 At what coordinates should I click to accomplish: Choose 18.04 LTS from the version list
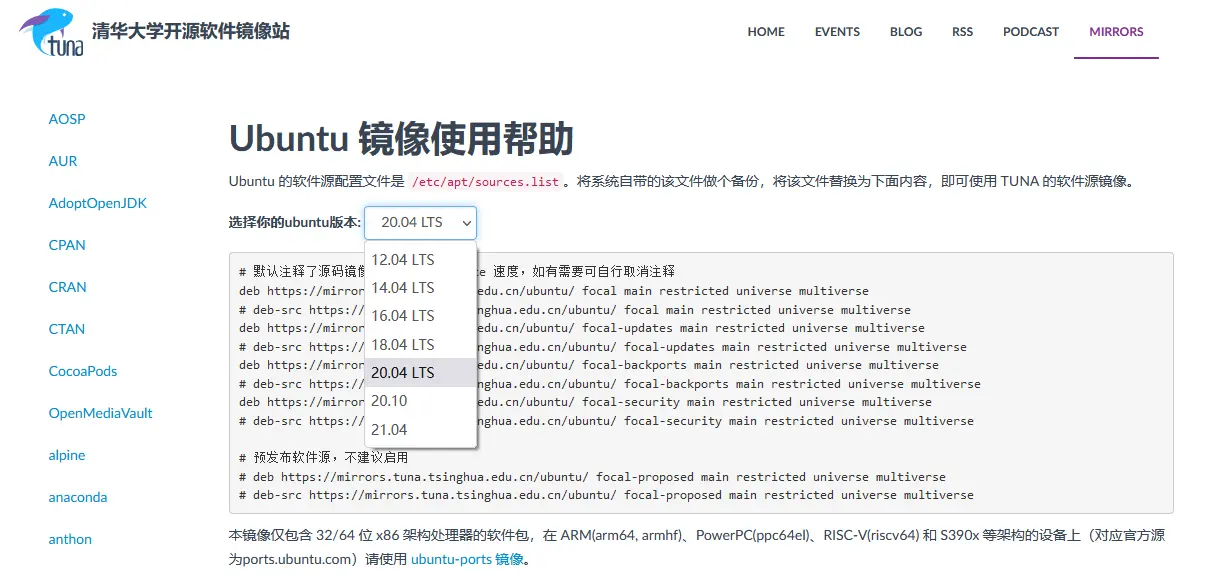(421, 344)
